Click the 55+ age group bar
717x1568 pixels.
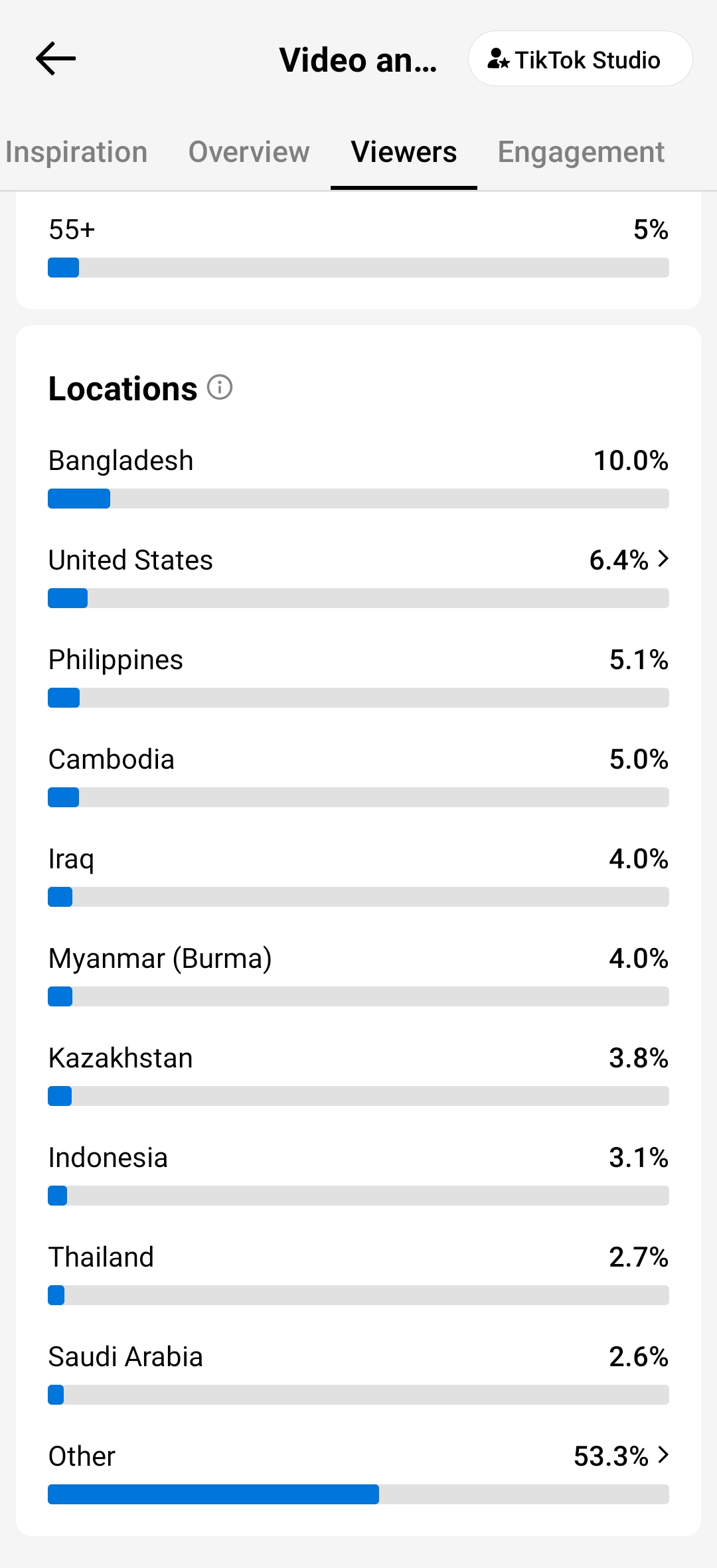pyautogui.click(x=358, y=268)
